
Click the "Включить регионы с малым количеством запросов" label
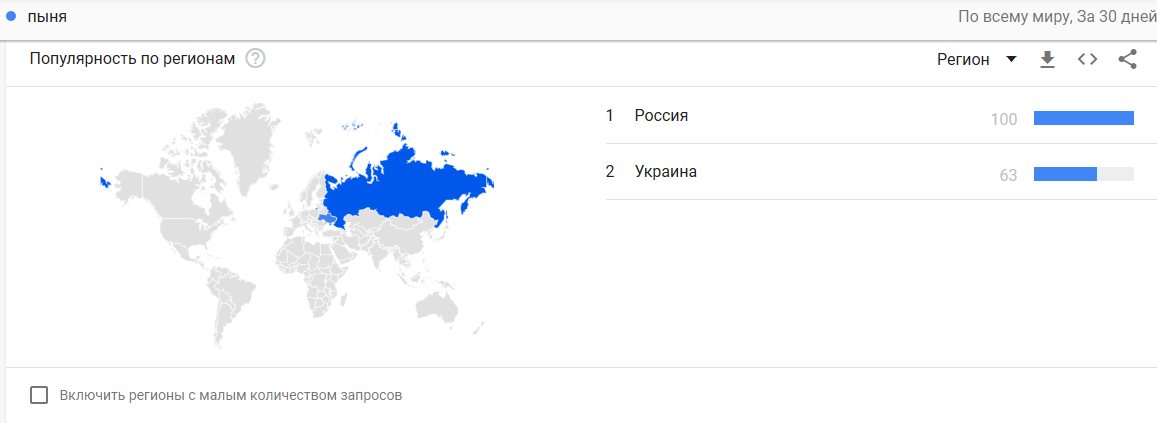[230, 395]
